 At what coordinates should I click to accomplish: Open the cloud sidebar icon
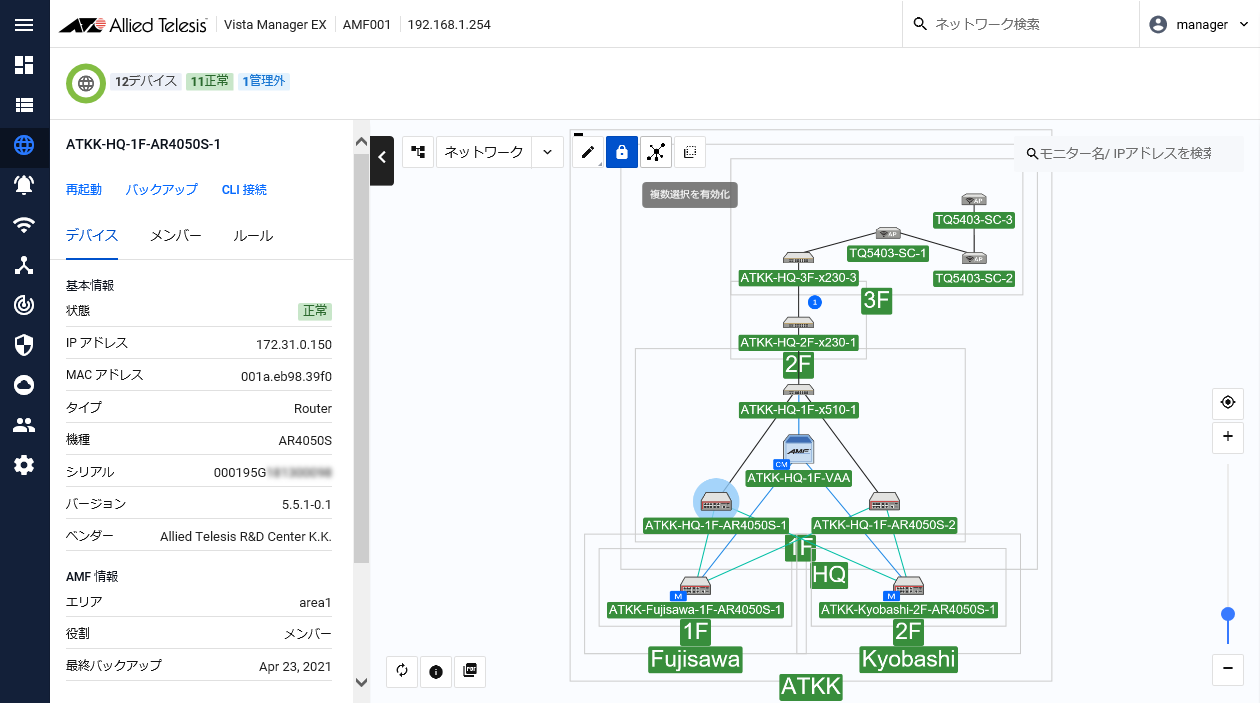(x=24, y=385)
